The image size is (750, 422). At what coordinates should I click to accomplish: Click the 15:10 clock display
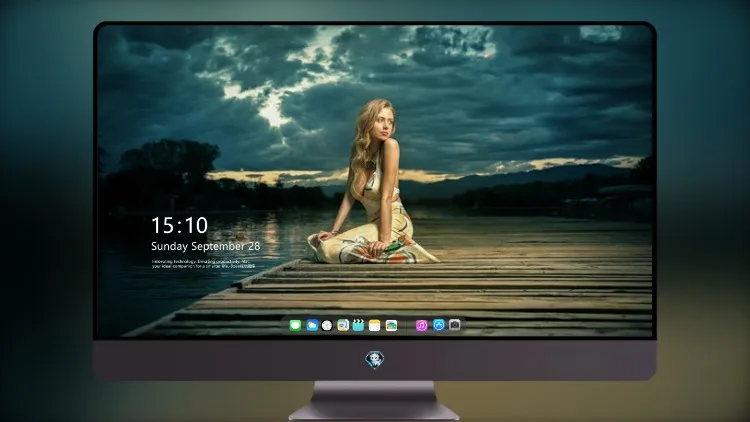click(179, 225)
